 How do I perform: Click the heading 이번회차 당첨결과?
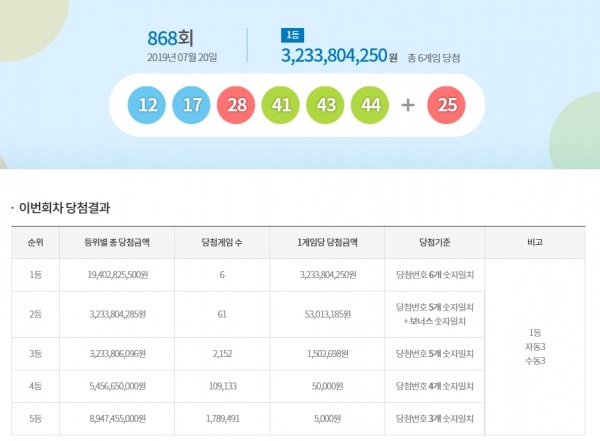[x=64, y=208]
